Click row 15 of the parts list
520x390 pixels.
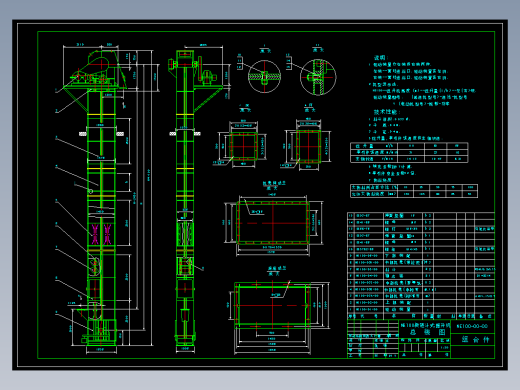pos(421,216)
